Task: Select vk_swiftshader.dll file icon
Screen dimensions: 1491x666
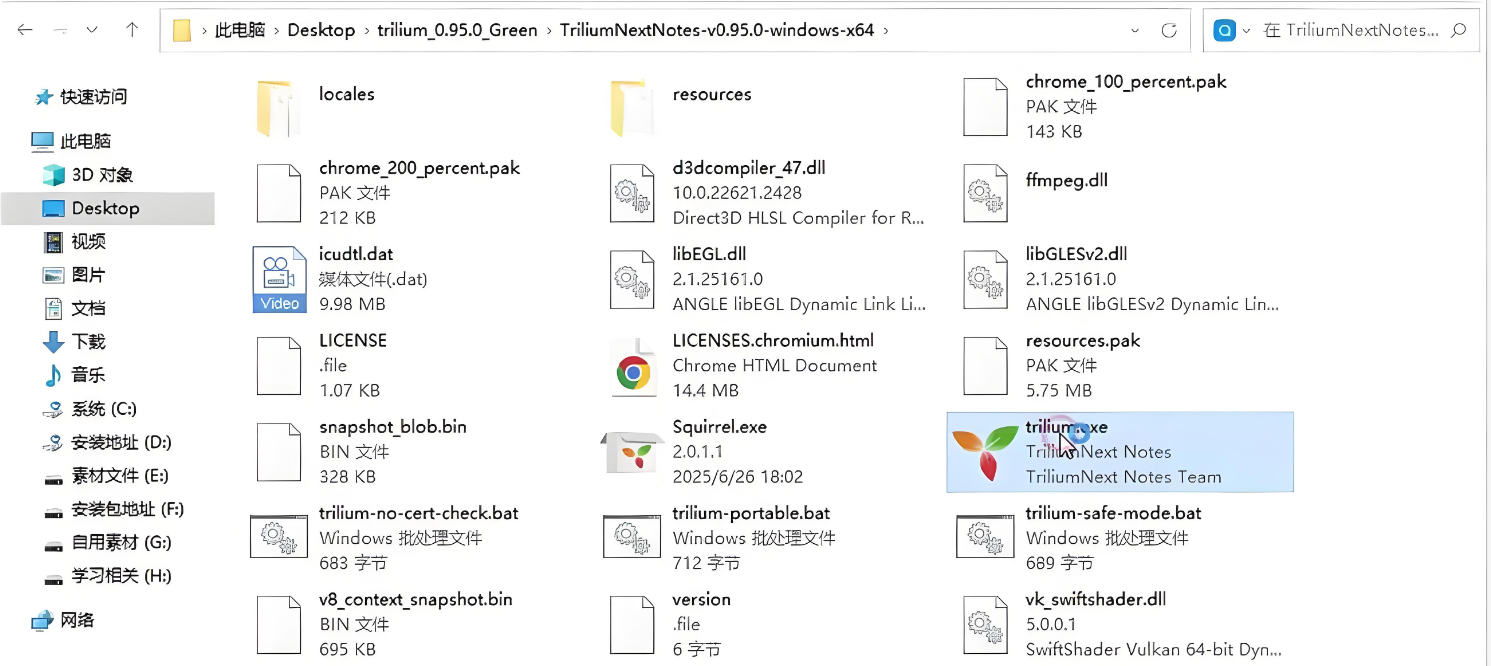Action: pos(985,625)
